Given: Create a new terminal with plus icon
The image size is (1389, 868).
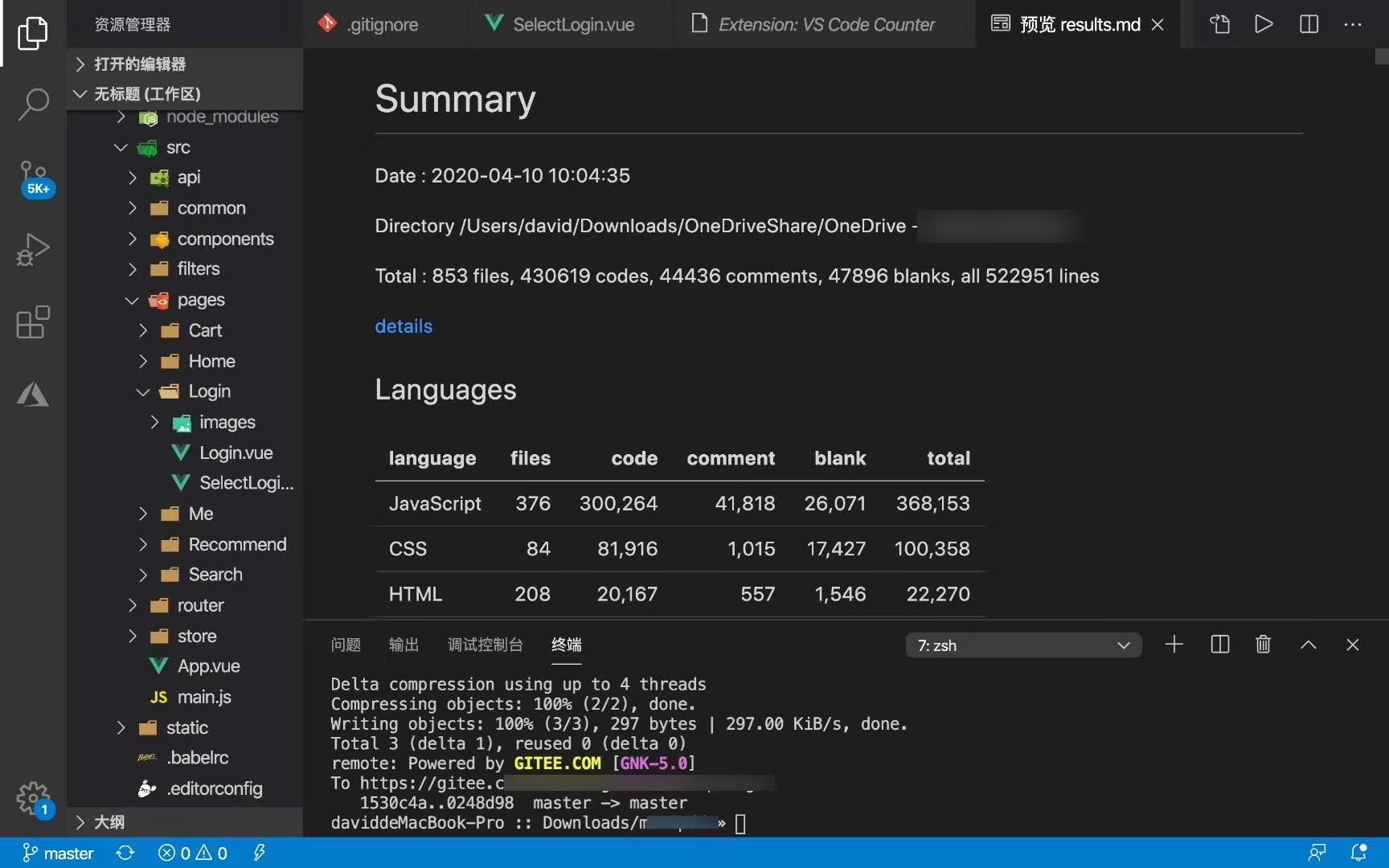Looking at the screenshot, I should pyautogui.click(x=1174, y=645).
